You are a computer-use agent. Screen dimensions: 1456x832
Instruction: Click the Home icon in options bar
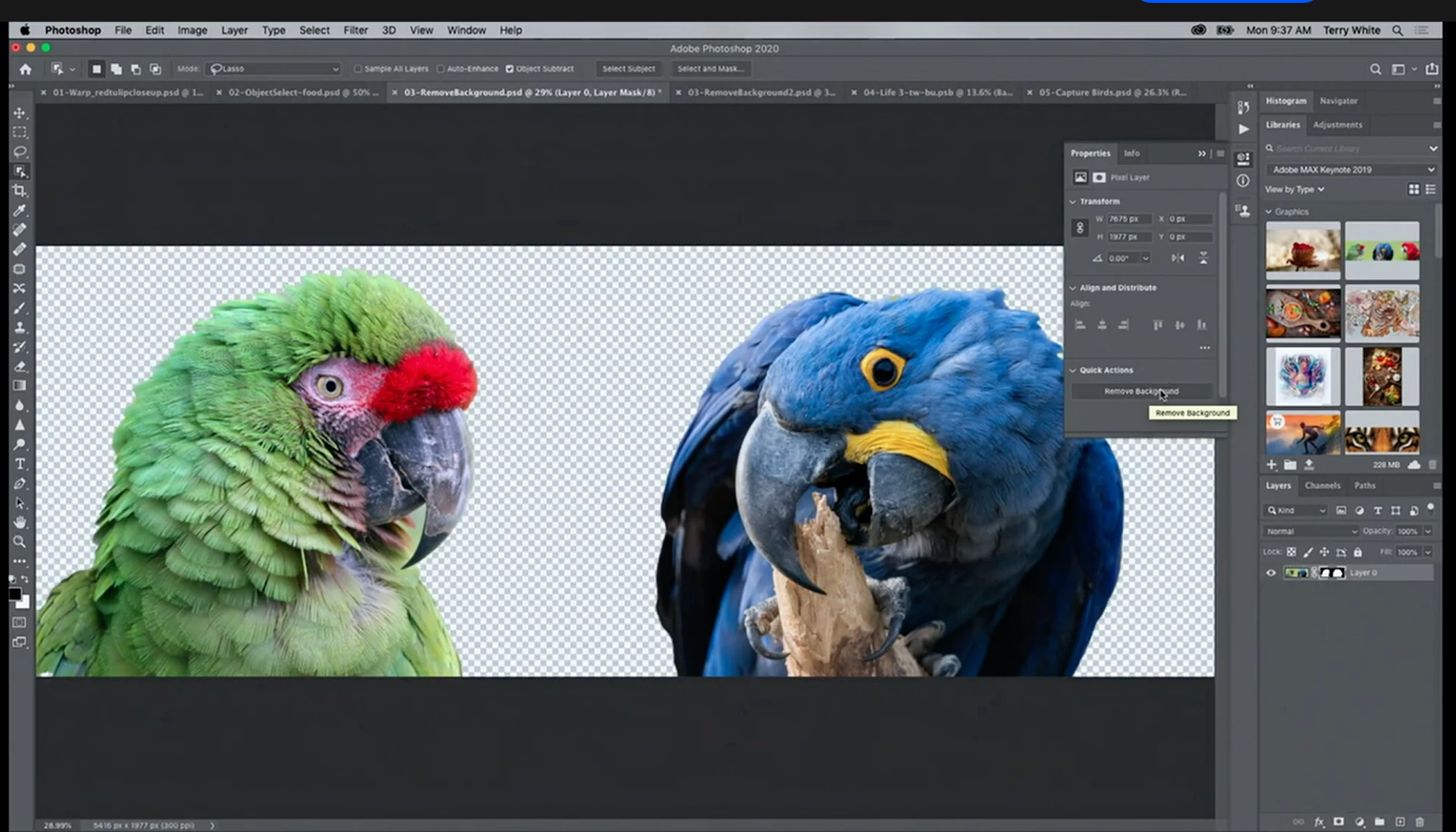(25, 69)
